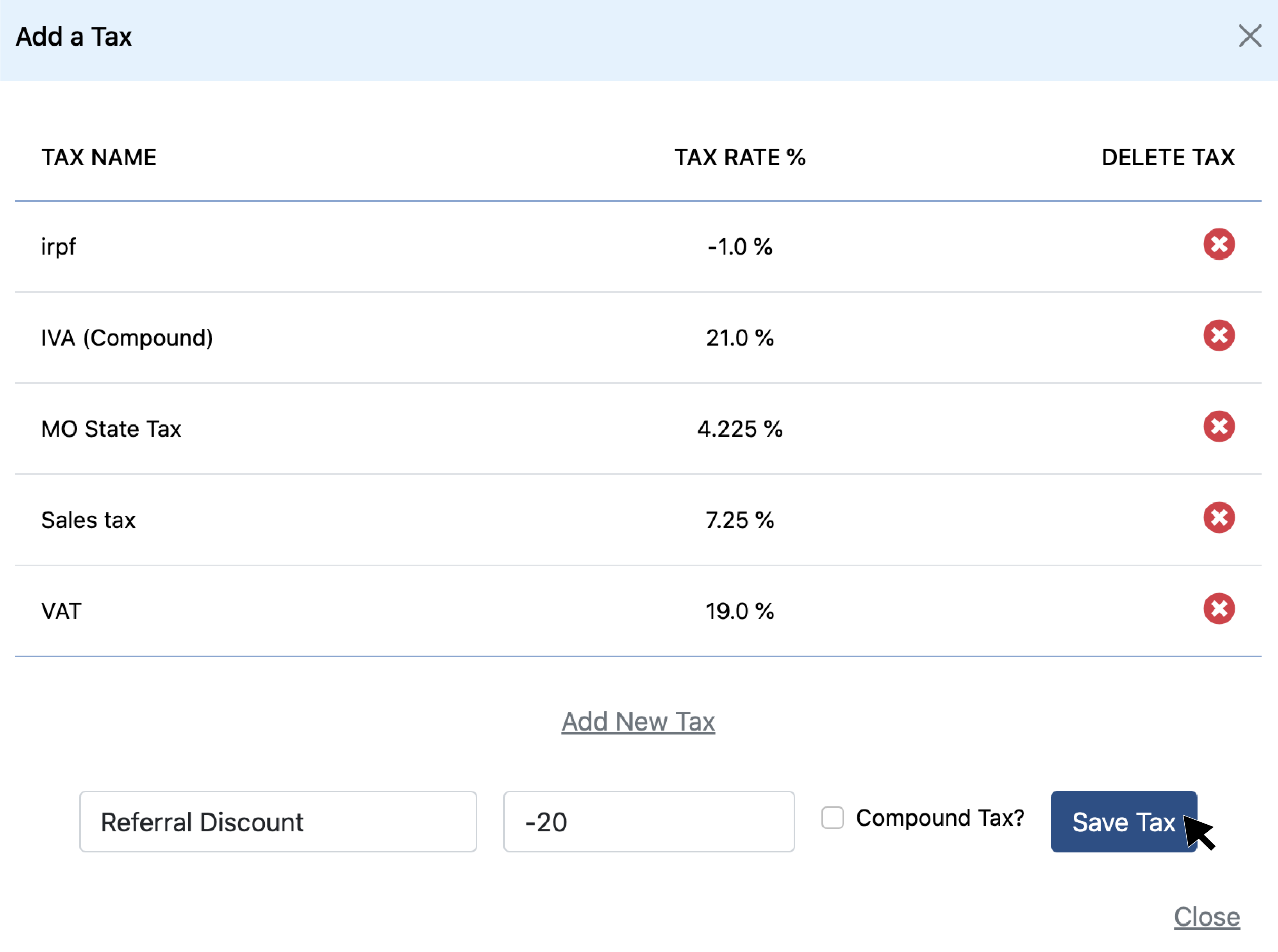Viewport: 1278px width, 952px height.
Task: Click the -1.0 % rate value
Action: coord(740,247)
